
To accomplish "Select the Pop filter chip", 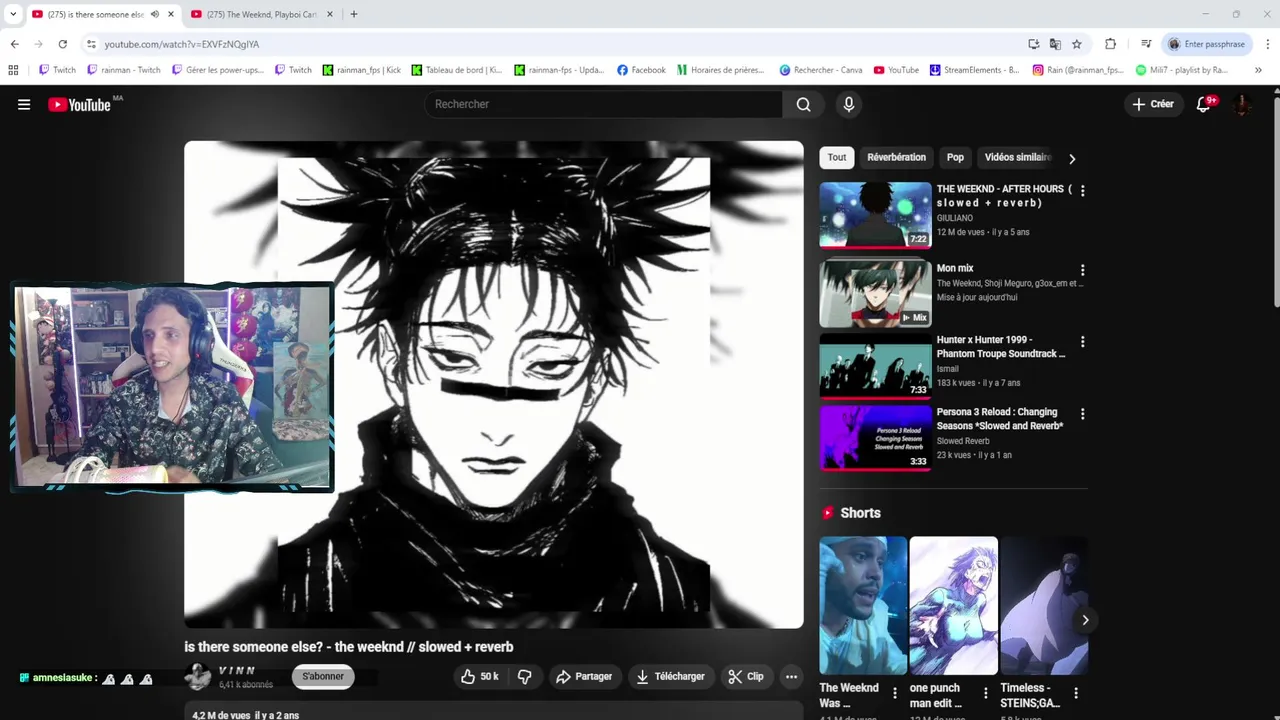I will pos(955,157).
